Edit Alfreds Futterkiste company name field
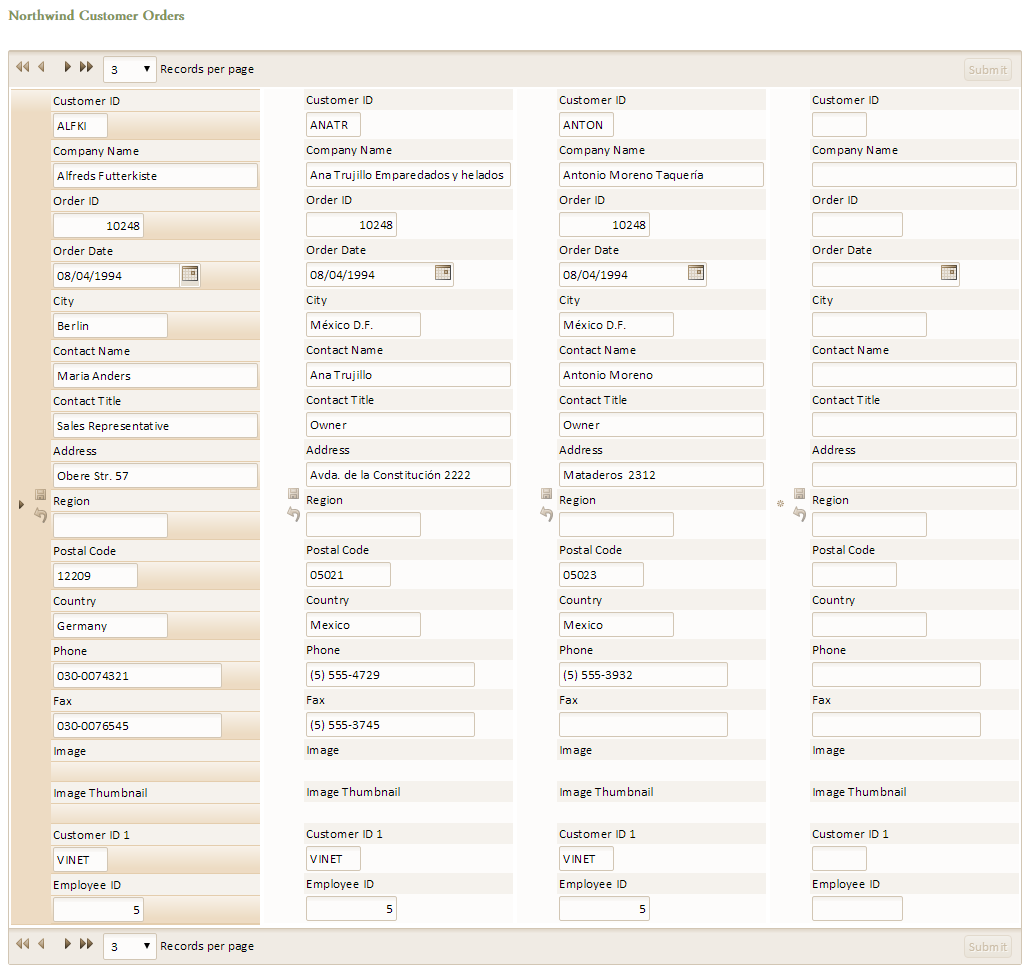Screen dimensions: 1030x971 pos(155,176)
